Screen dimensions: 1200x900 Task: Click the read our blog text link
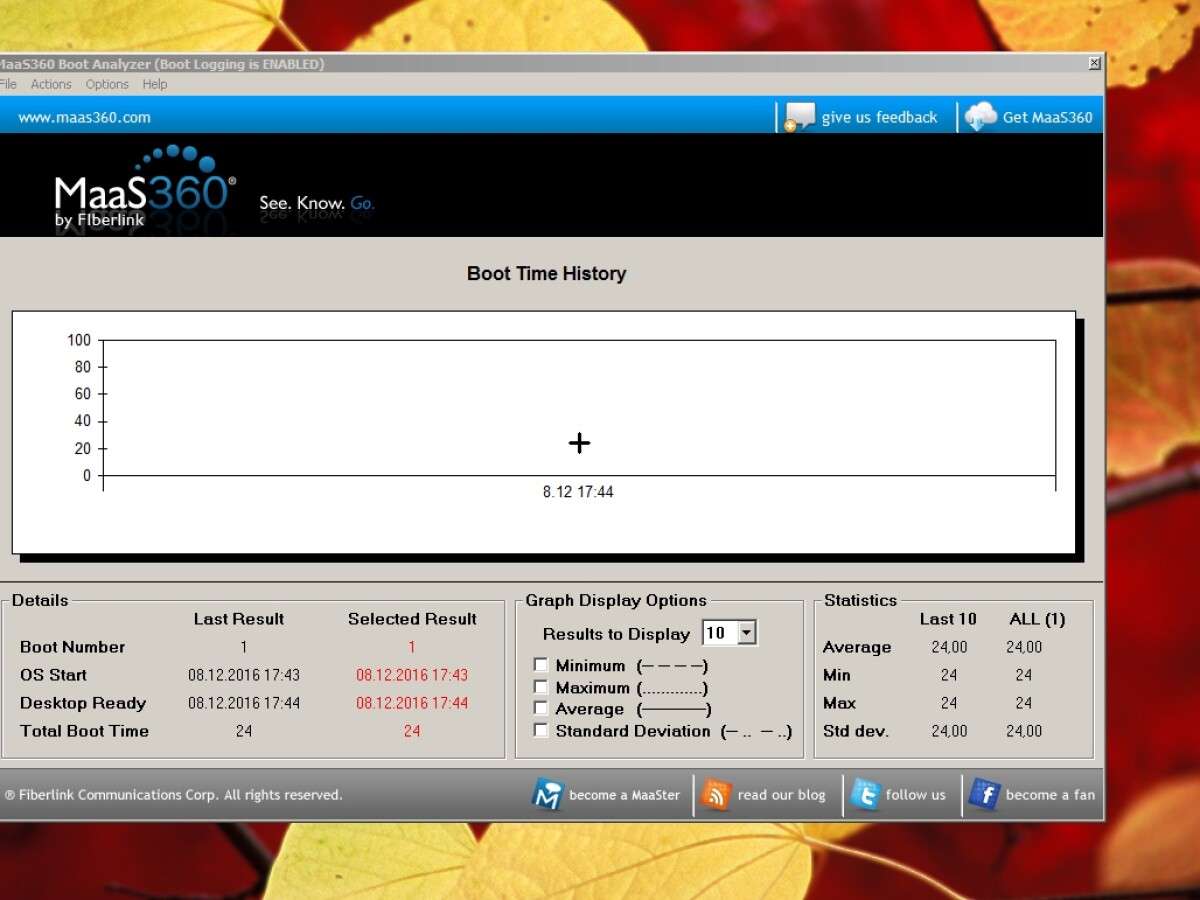coord(781,795)
